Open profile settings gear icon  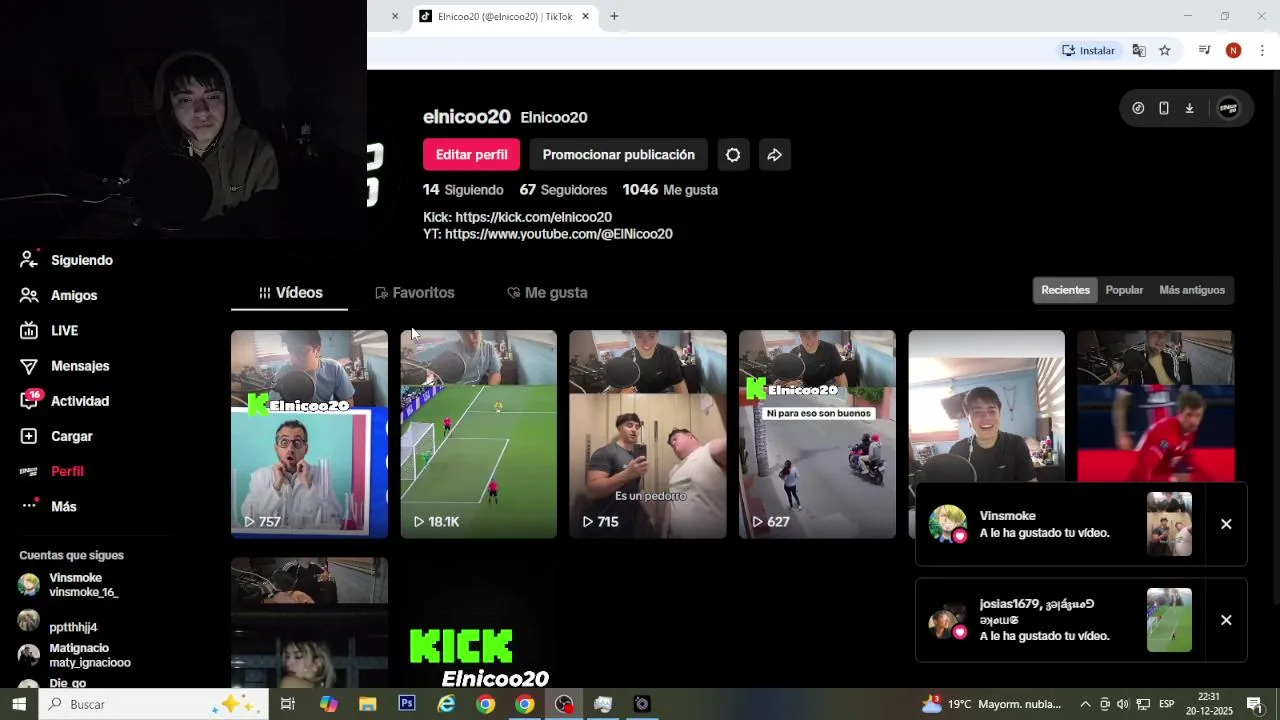733,155
